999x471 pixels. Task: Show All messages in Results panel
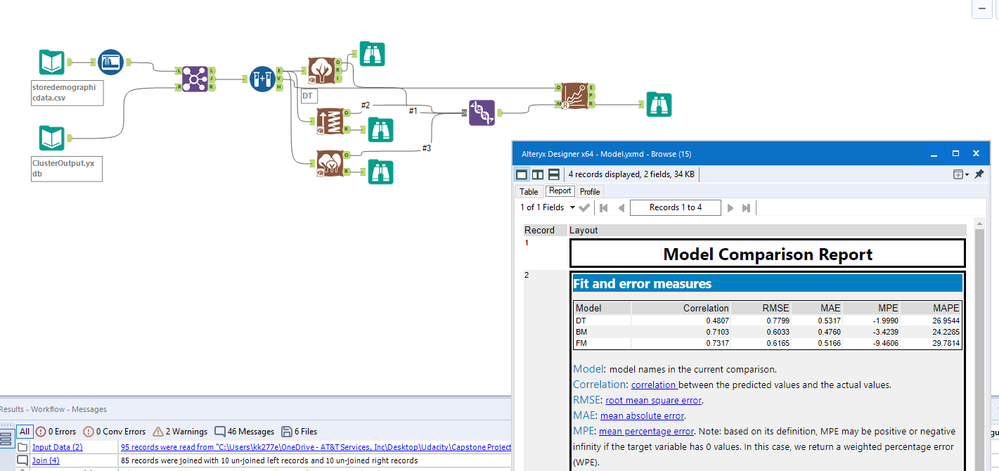coord(24,431)
